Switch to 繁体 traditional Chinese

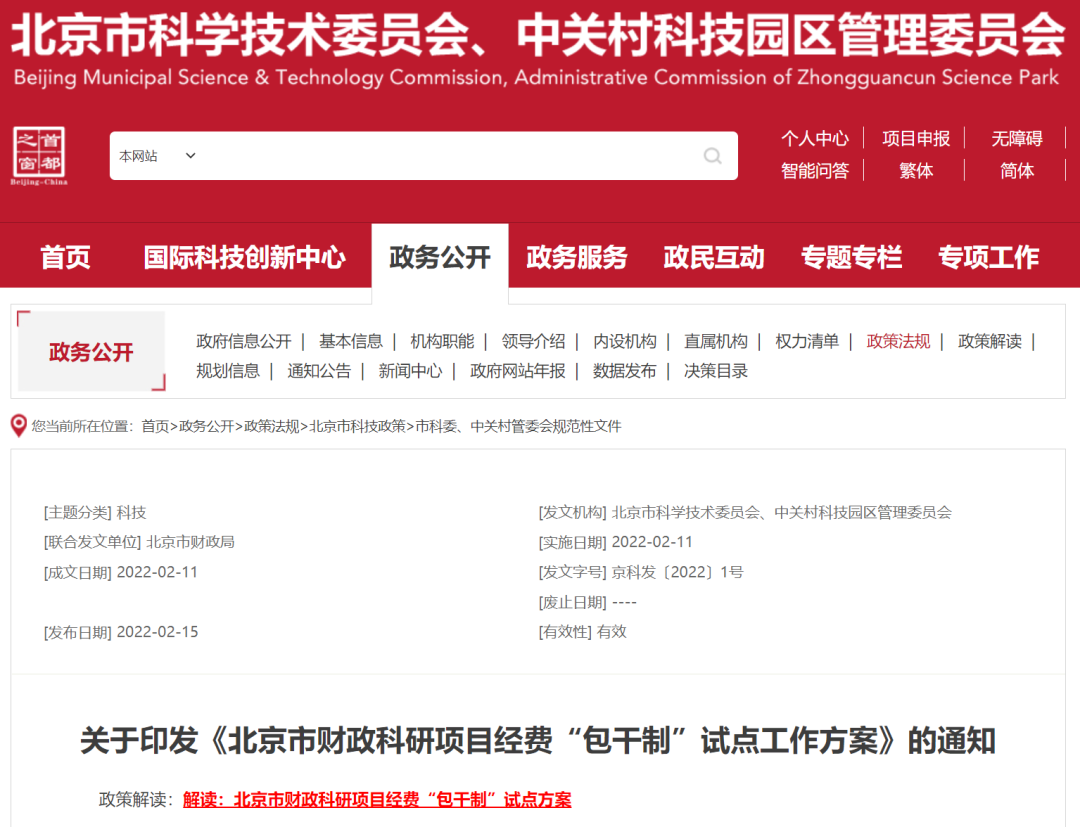tap(916, 171)
